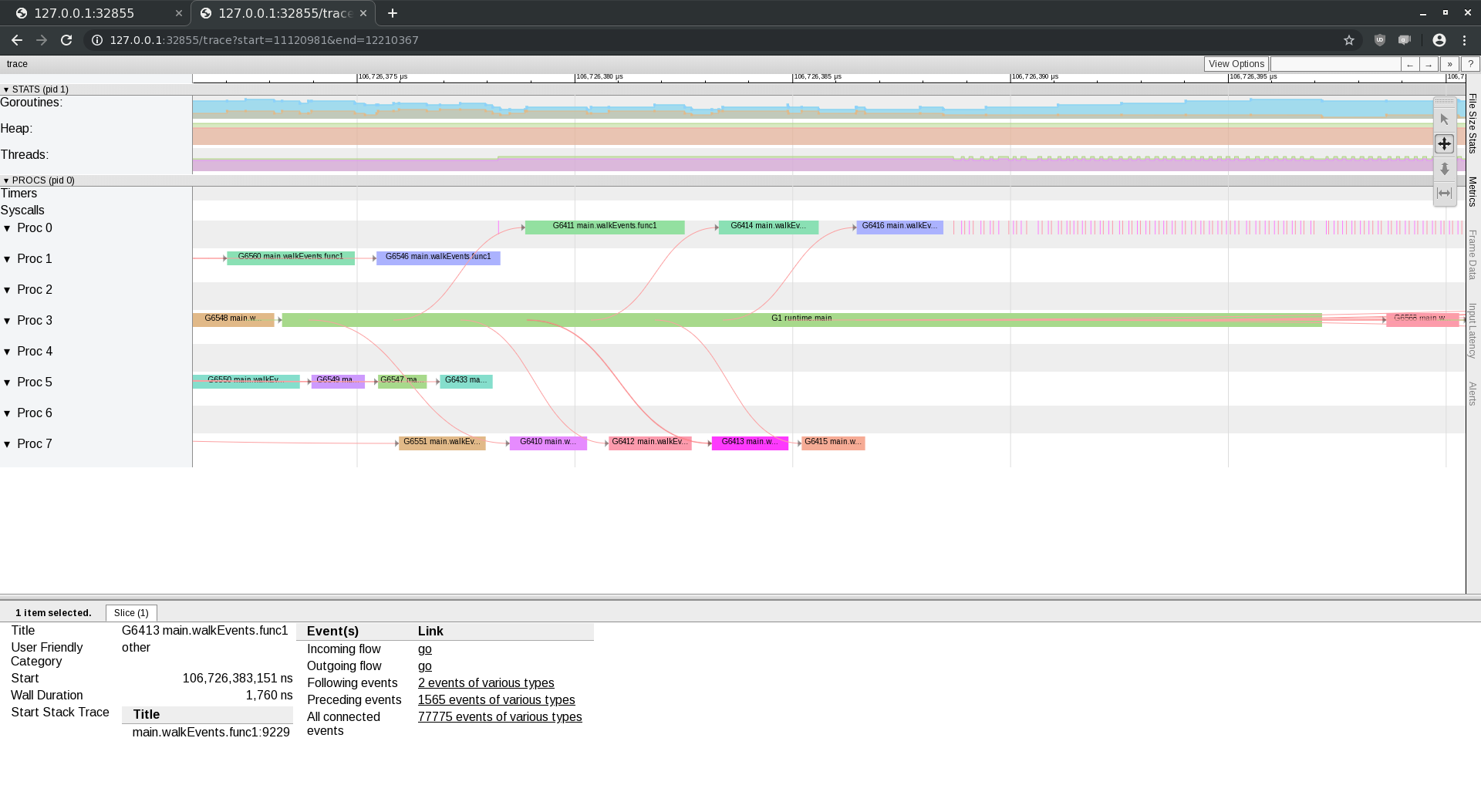Follow the Incoming flow go link

point(425,649)
